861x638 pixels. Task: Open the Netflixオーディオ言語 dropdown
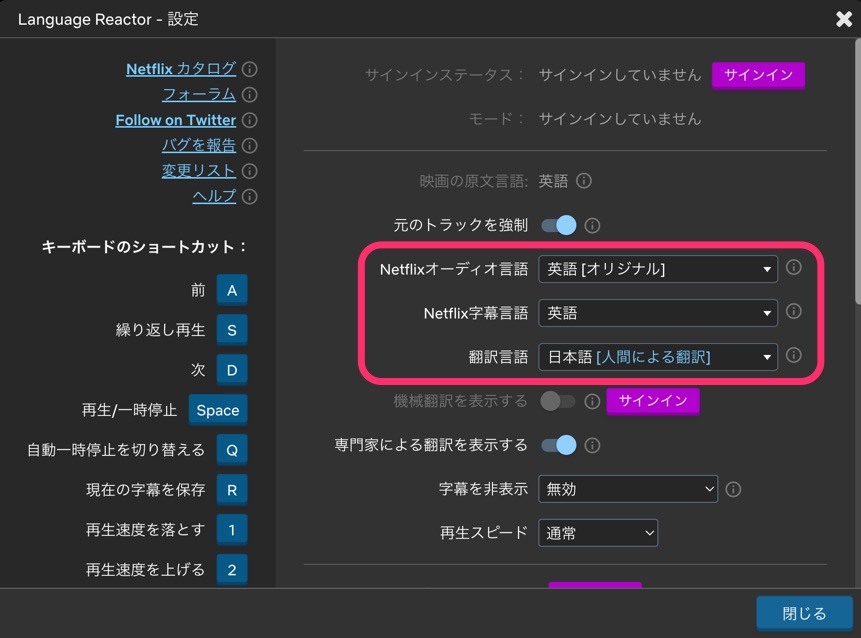tap(658, 268)
